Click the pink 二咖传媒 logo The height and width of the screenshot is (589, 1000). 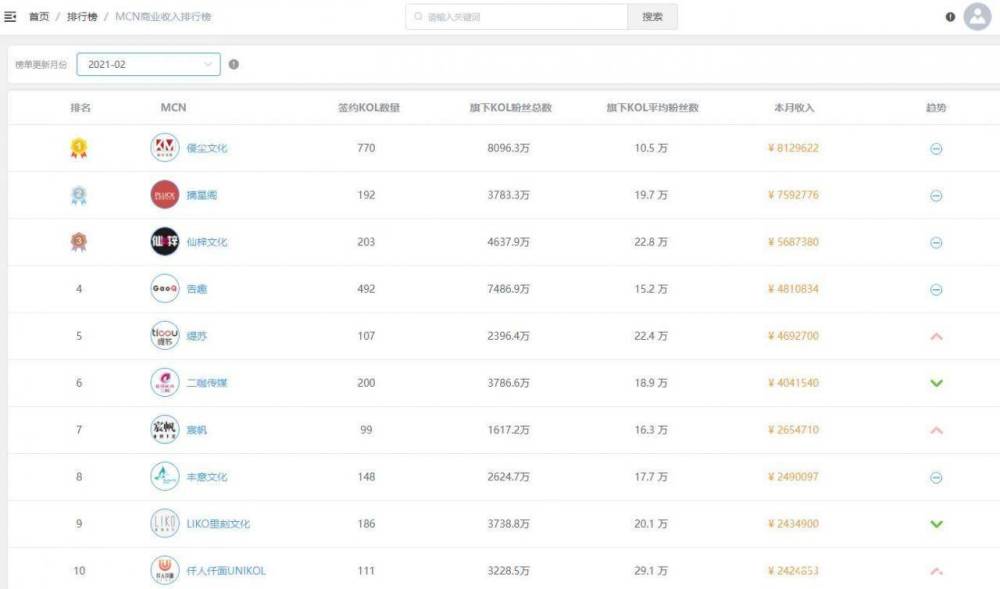165,383
